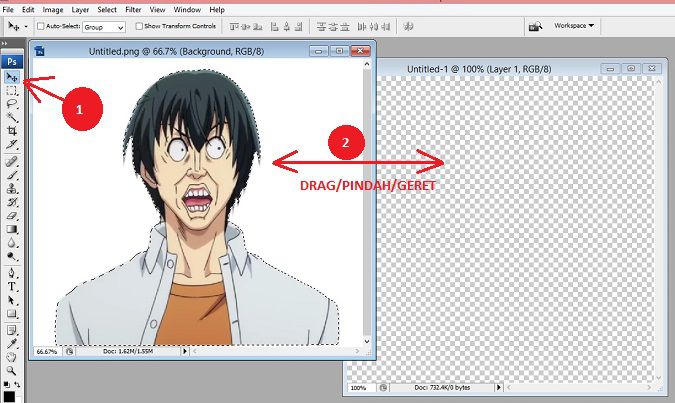Collapse toolbox using the double-arrow
Image resolution: width=675 pixels, height=403 pixels.
point(4,43)
